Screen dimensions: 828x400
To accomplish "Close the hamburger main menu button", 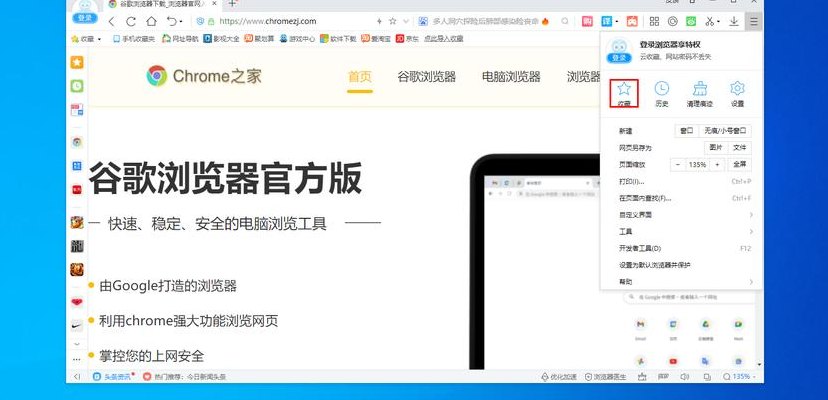I will [x=754, y=21].
